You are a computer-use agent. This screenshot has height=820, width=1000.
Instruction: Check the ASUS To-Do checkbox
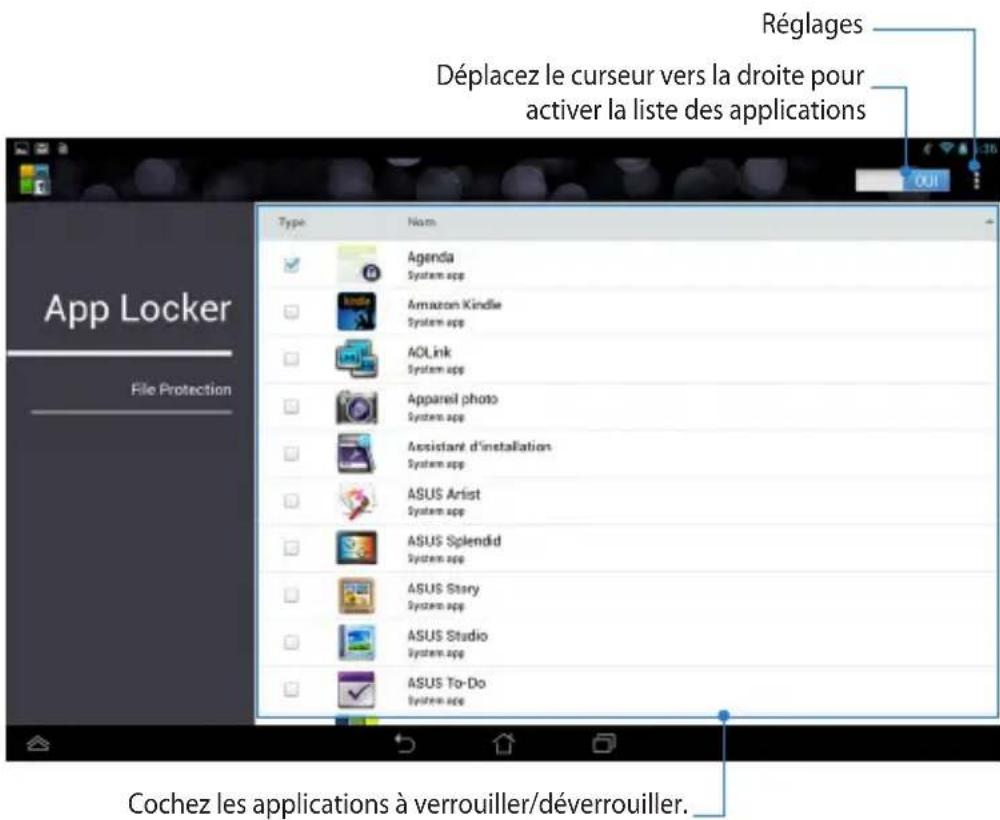click(x=291, y=689)
